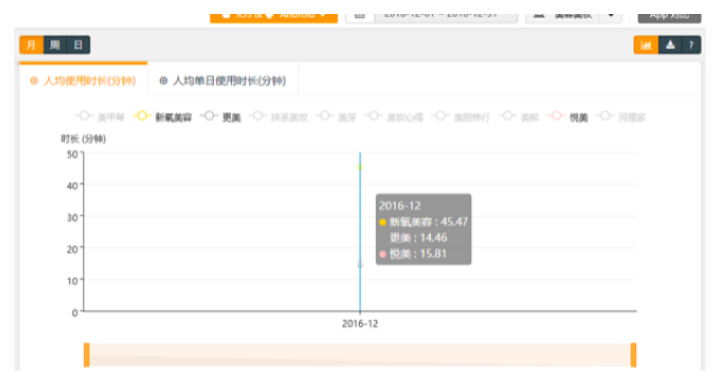Switch to chart view icon
The width and height of the screenshot is (727, 380).
click(646, 45)
